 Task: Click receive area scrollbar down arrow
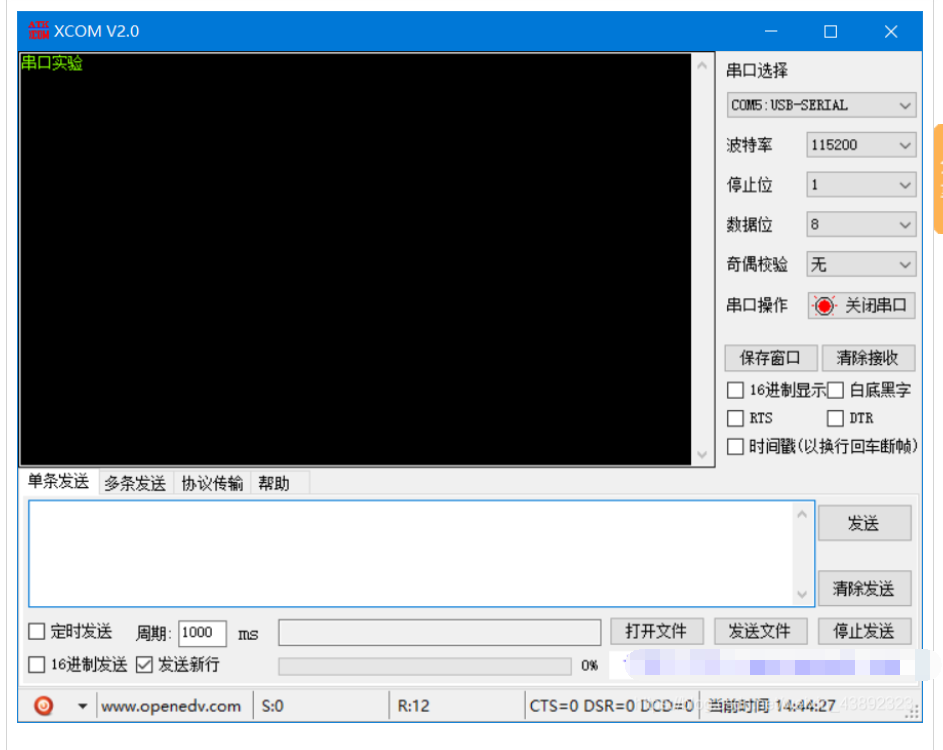coord(702,454)
